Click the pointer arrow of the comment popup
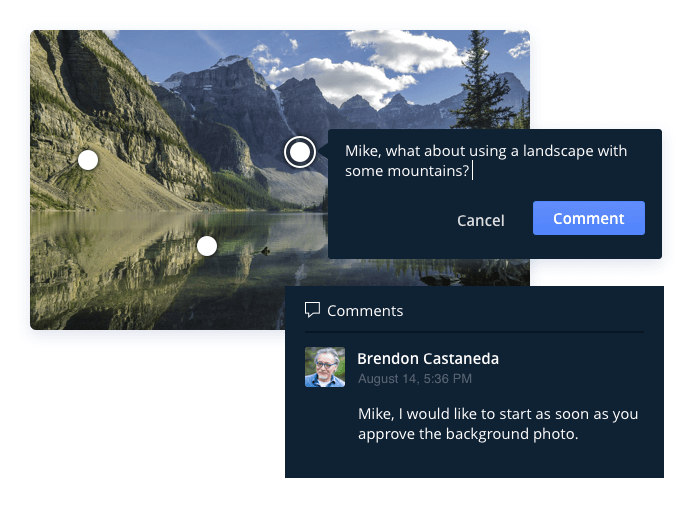 click(x=324, y=152)
